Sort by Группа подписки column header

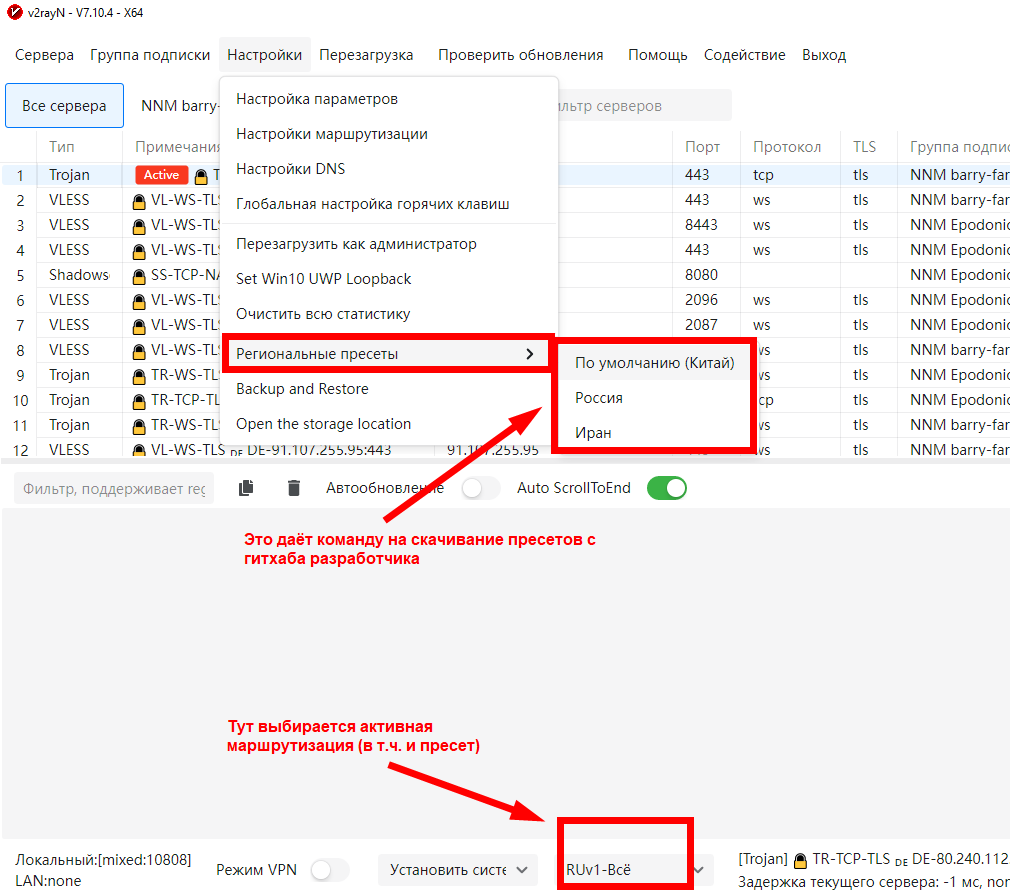954,147
